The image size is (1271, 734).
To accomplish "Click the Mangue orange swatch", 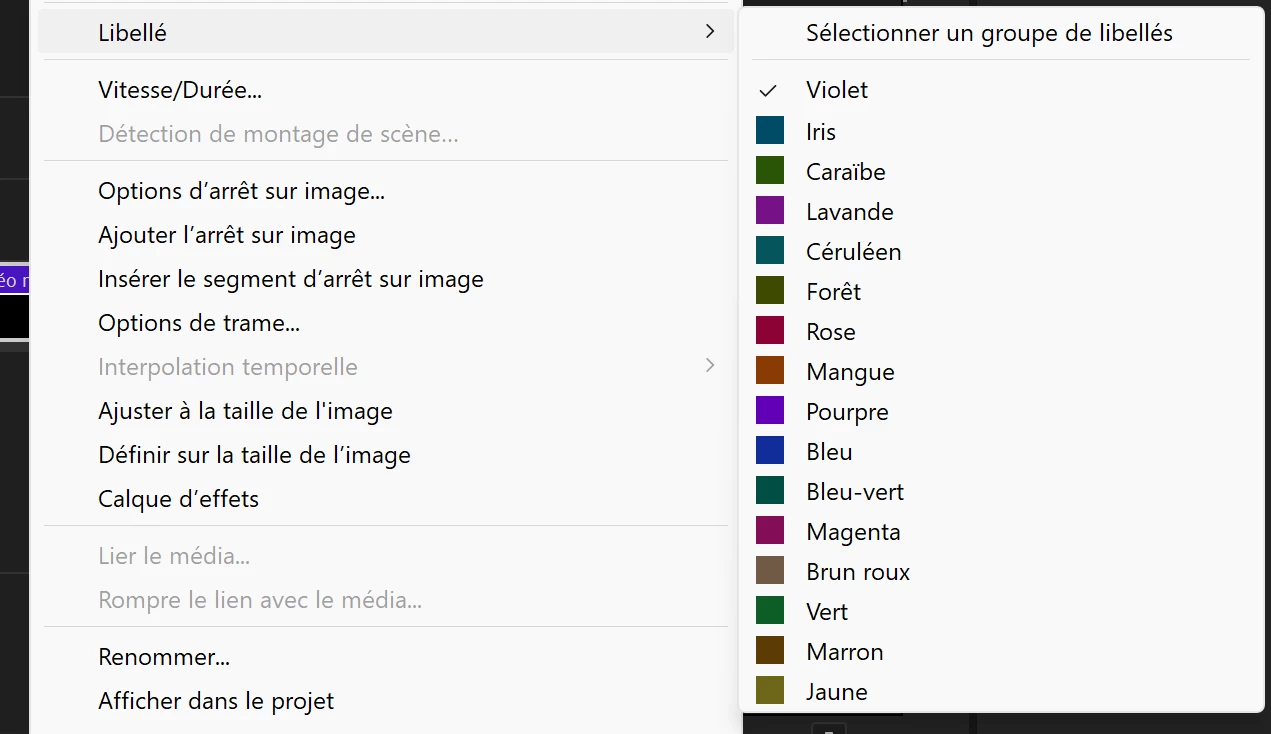I will [x=770, y=371].
